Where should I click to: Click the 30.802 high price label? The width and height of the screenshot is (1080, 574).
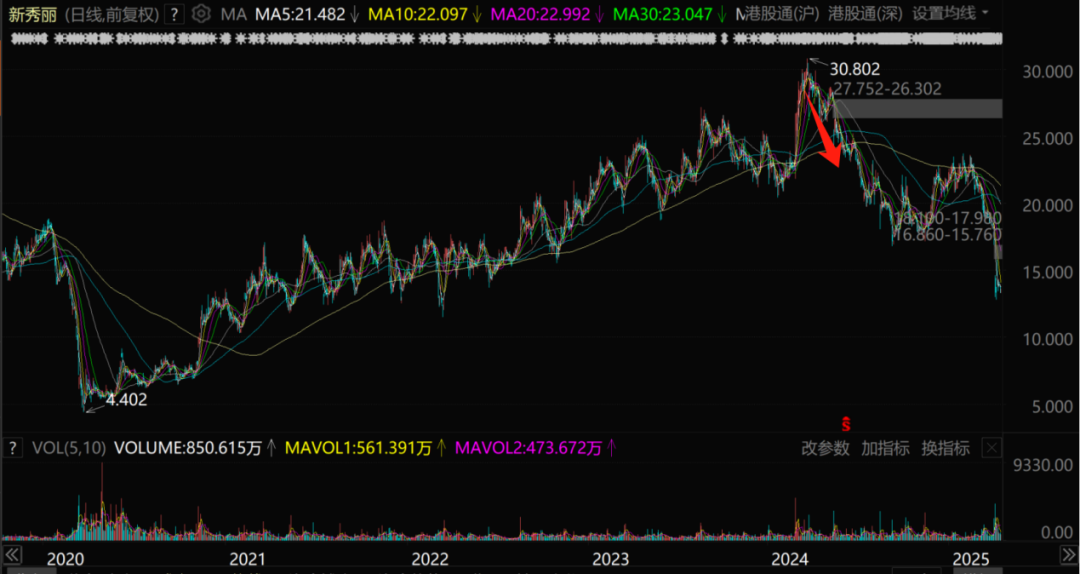click(x=855, y=69)
